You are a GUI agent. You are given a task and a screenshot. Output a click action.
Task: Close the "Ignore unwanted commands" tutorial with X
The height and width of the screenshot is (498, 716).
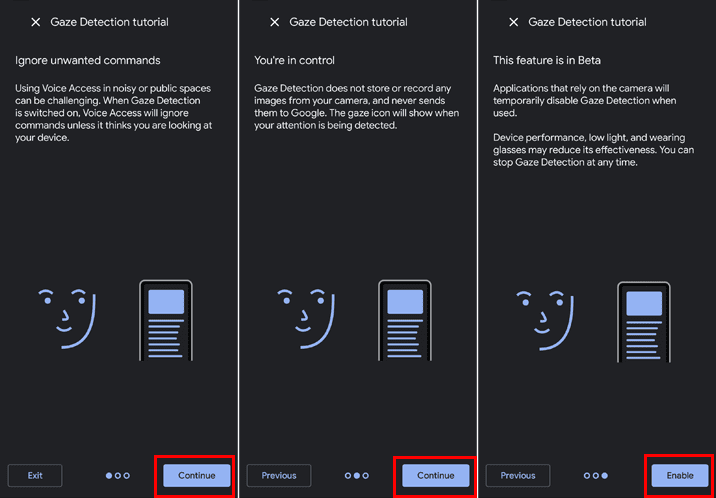point(36,22)
